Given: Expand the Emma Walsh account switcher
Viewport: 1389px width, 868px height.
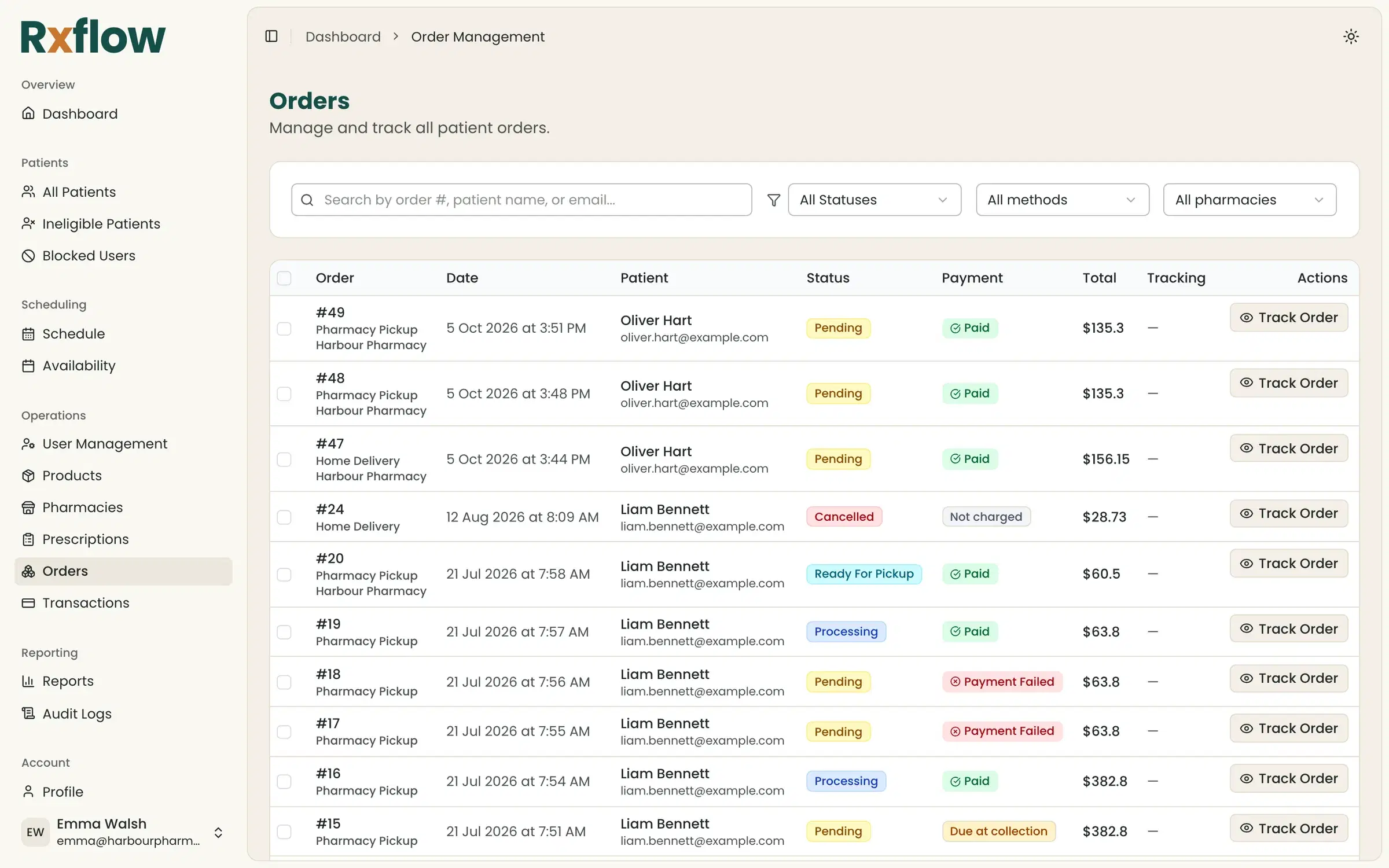Looking at the screenshot, I should tap(218, 832).
